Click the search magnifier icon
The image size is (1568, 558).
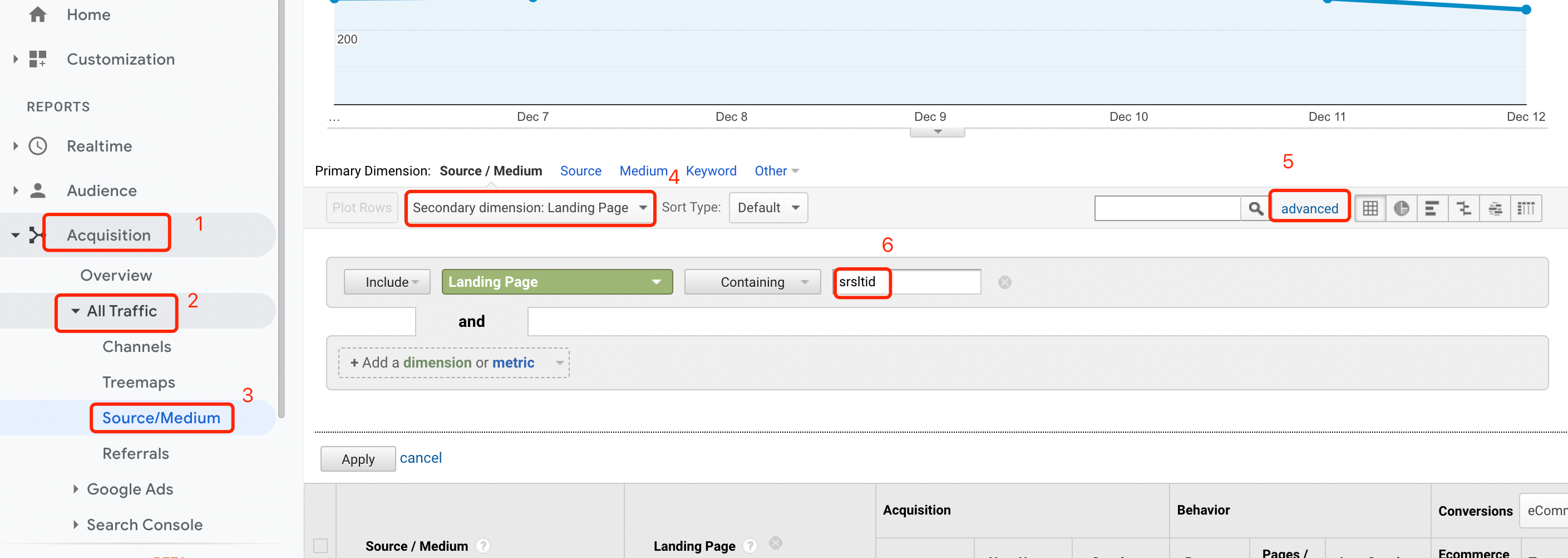pyautogui.click(x=1255, y=208)
